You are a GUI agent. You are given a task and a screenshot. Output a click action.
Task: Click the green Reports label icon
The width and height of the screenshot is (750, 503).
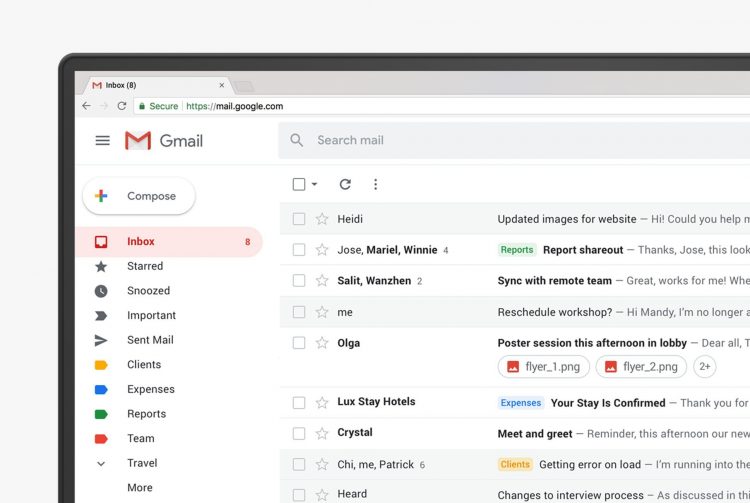(101, 414)
